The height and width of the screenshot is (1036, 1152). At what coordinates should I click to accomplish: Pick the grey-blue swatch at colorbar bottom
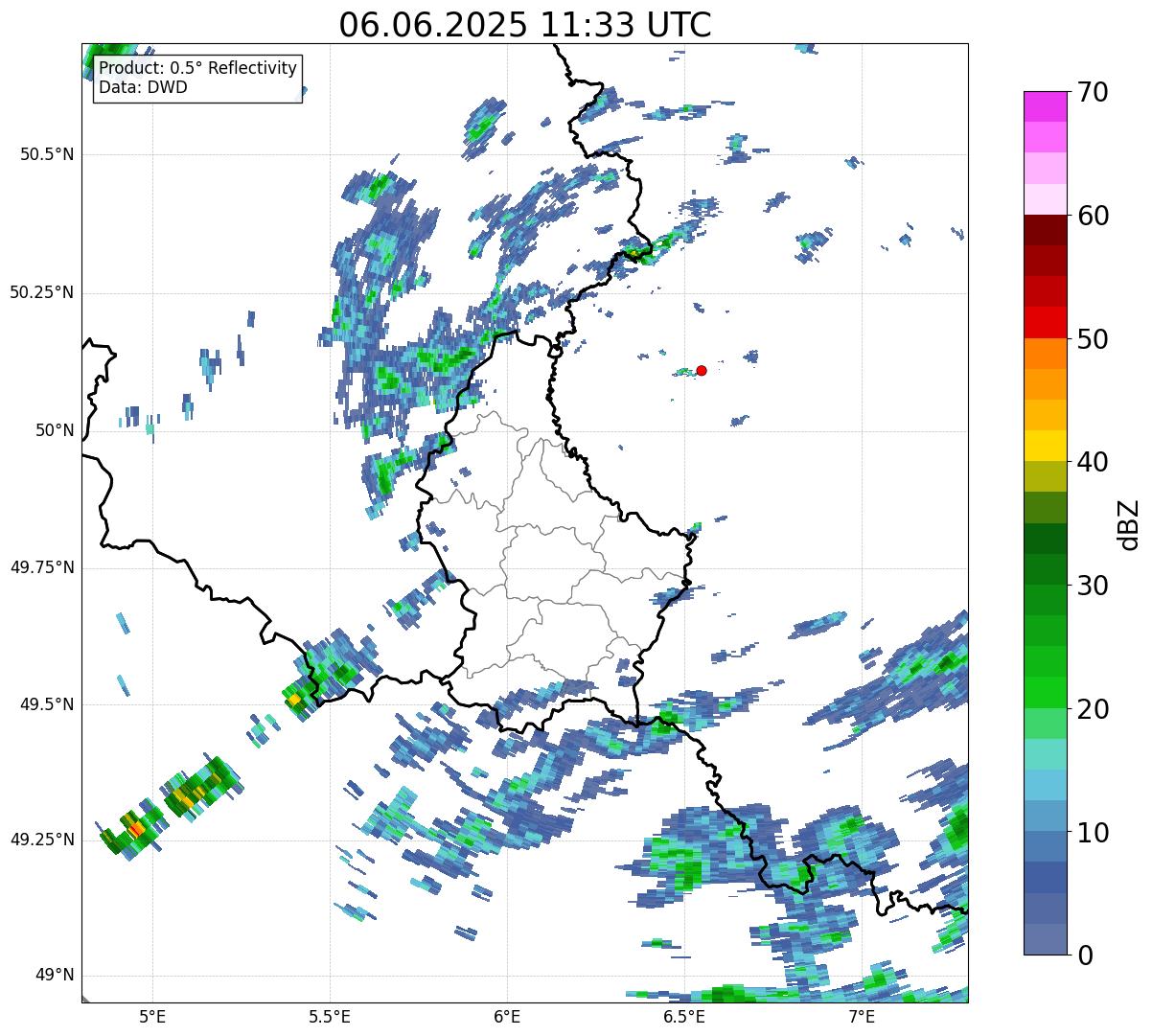1046,939
